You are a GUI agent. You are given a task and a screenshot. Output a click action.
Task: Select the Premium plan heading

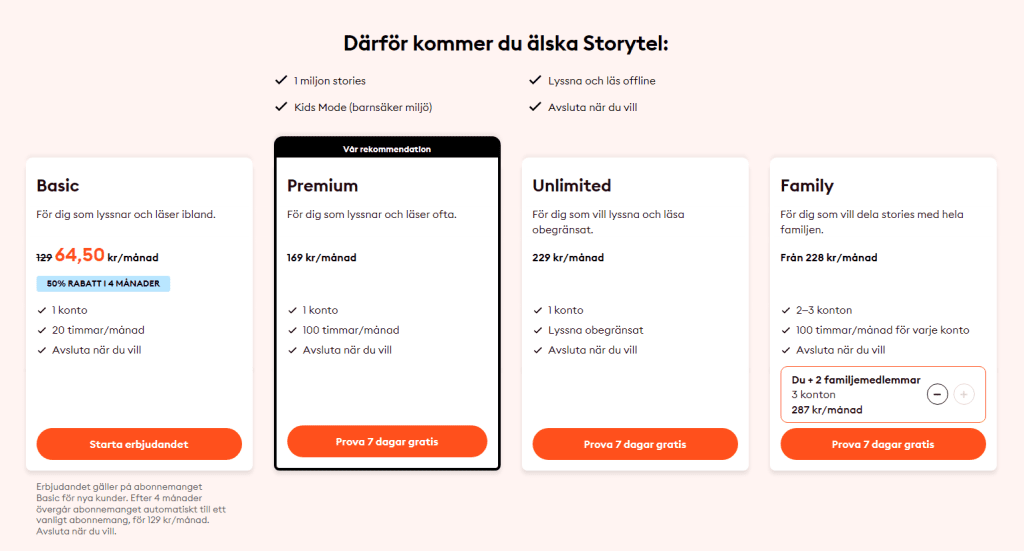323,185
